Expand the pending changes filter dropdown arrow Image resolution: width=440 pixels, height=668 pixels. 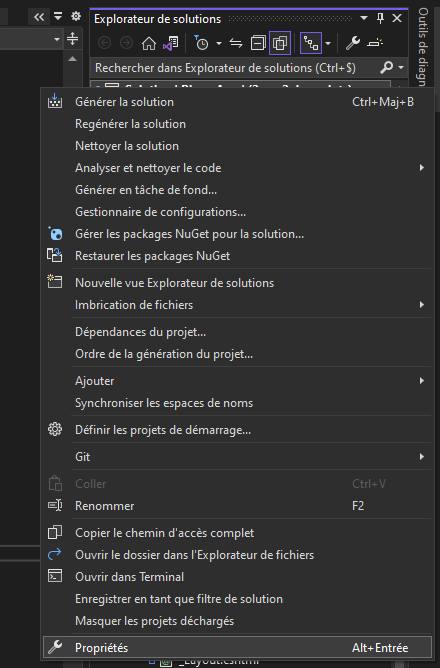pyautogui.click(x=219, y=43)
